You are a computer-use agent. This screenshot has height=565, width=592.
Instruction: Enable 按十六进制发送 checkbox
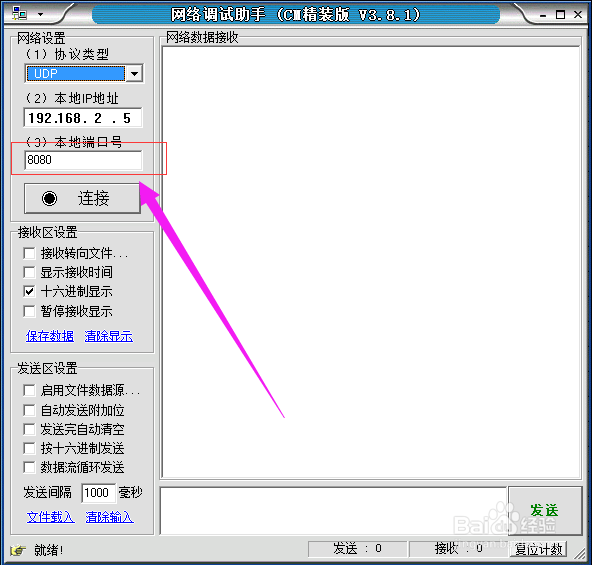pyautogui.click(x=29, y=448)
